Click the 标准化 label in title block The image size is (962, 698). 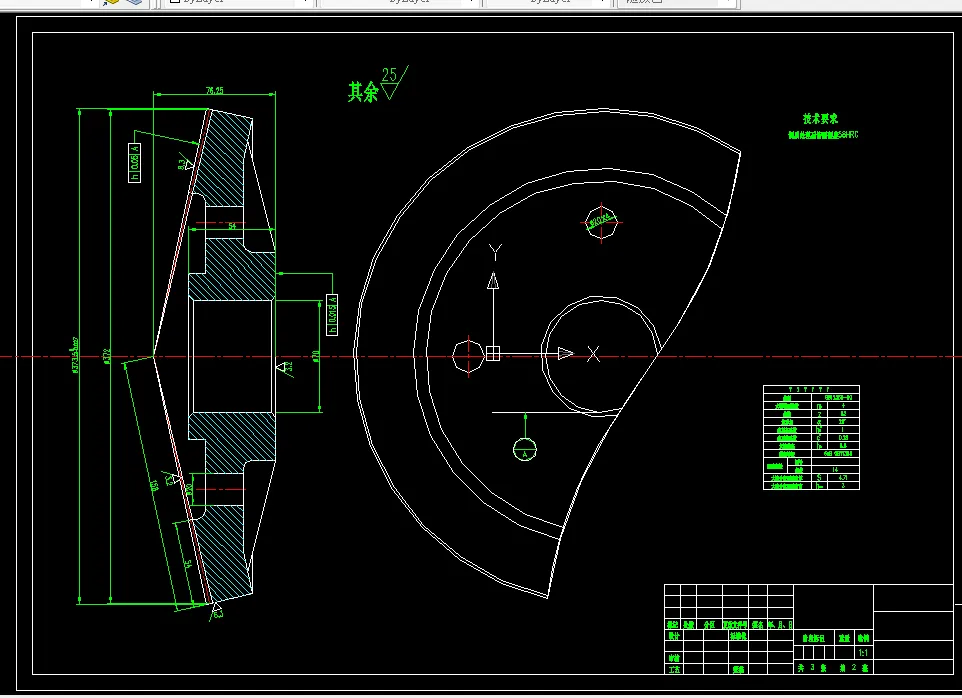pos(738,636)
